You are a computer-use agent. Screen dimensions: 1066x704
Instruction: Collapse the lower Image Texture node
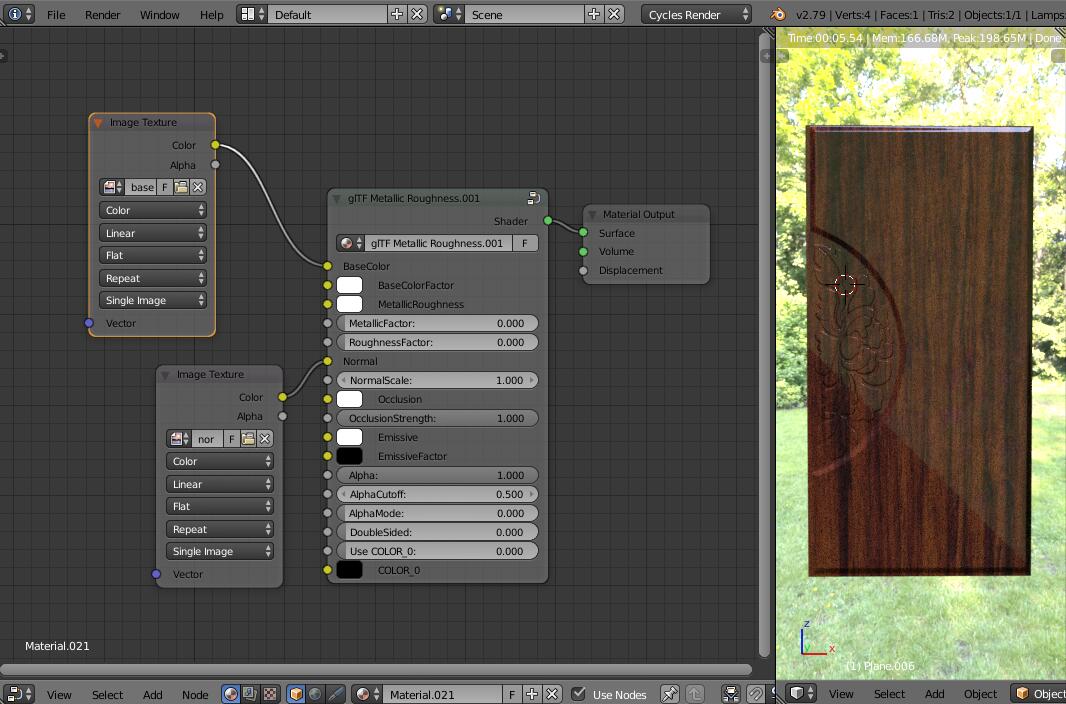[165, 375]
